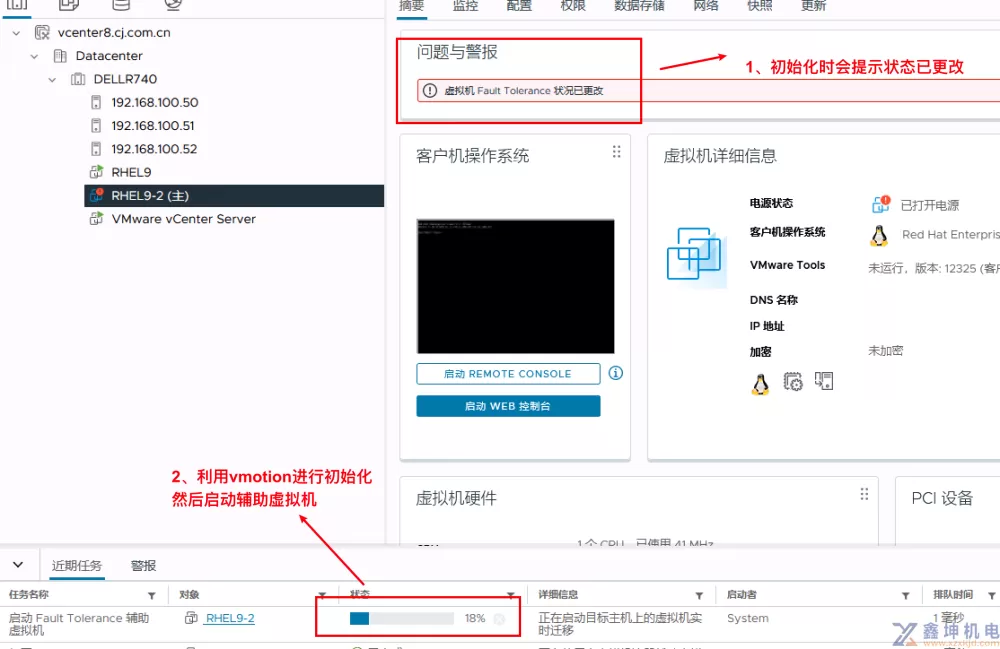Open the 监控 tab
This screenshot has height=649, width=1000.
(465, 6)
